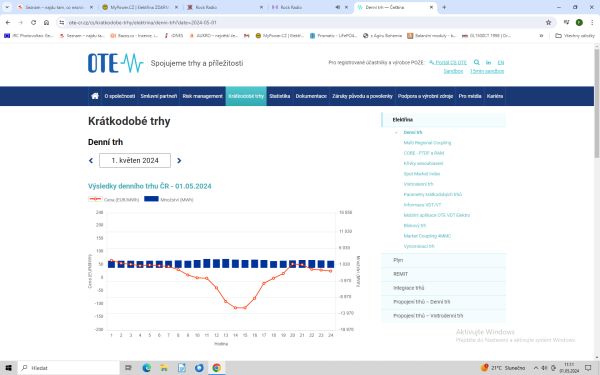
Task: Click the home icon in navigation bar
Action: coord(95,96)
